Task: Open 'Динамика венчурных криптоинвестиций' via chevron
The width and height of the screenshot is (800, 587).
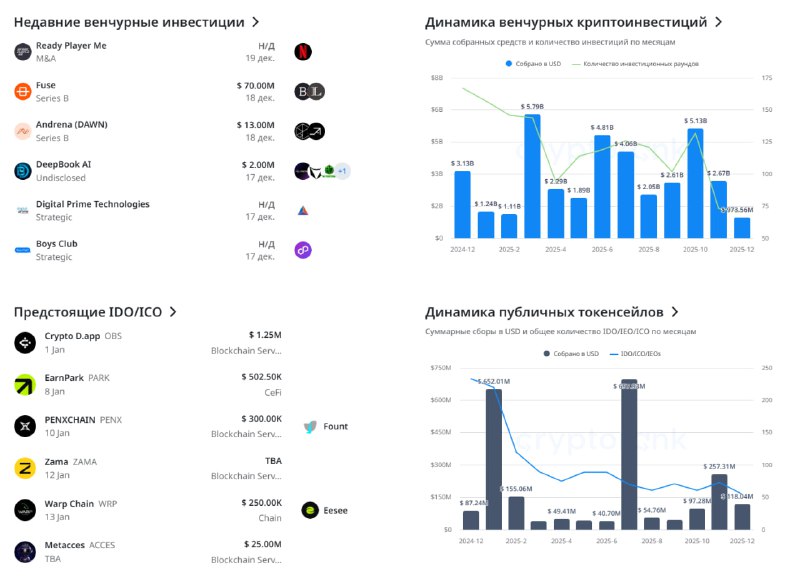Action: click(x=718, y=22)
